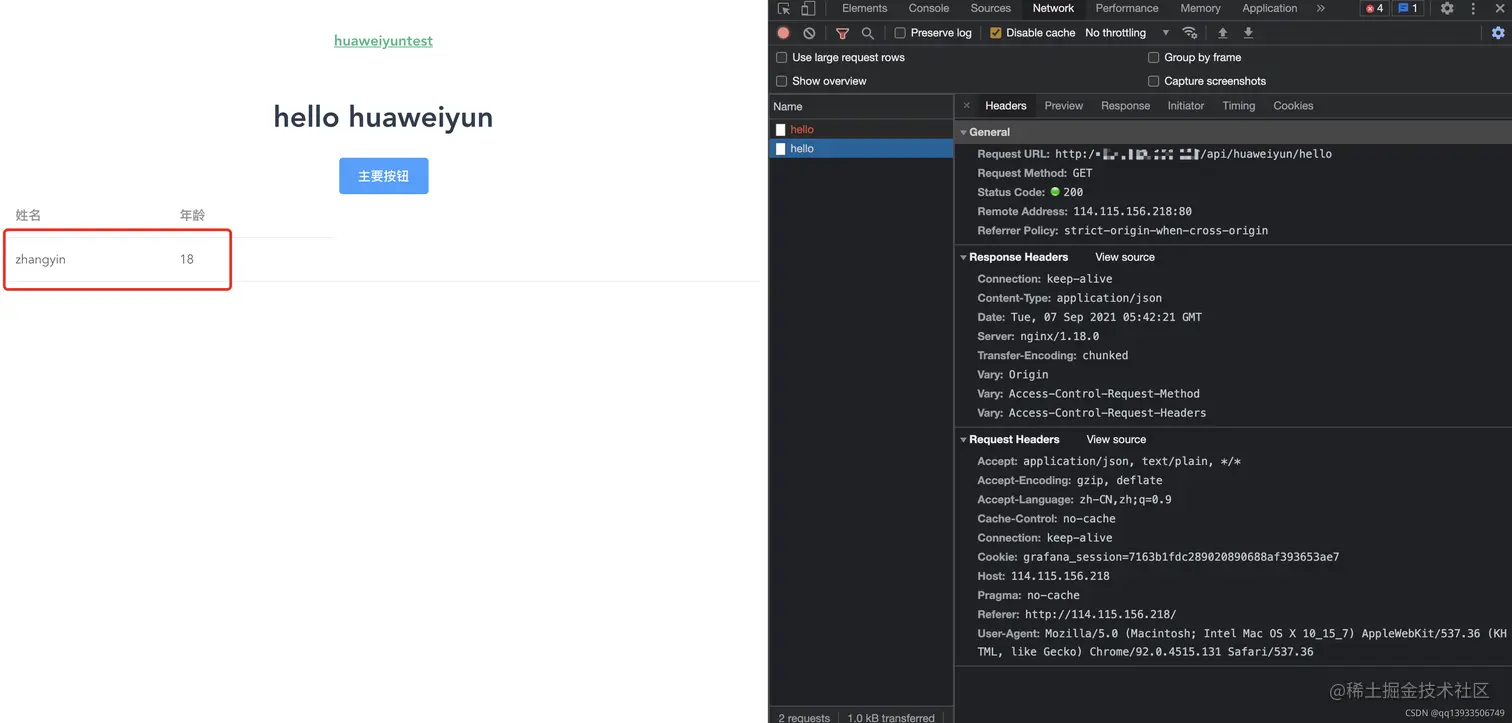Close the DevTools panel
This screenshot has height=723, width=1512.
(x=1500, y=8)
